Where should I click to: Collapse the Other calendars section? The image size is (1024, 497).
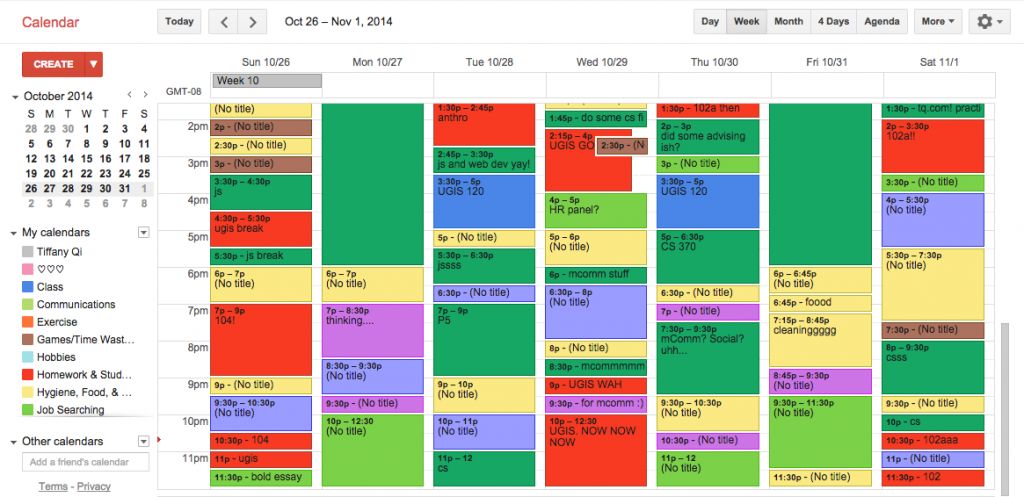click(14, 442)
